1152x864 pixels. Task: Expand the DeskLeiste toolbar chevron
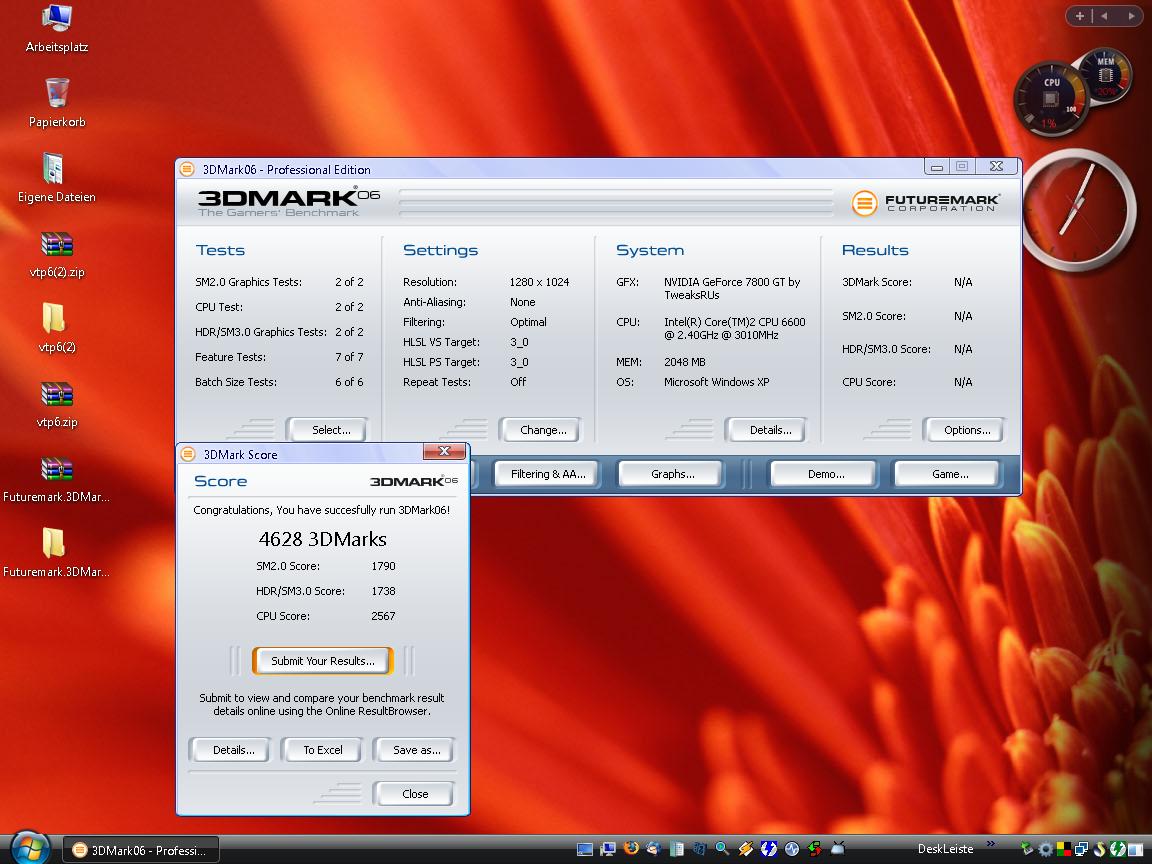tap(990, 843)
